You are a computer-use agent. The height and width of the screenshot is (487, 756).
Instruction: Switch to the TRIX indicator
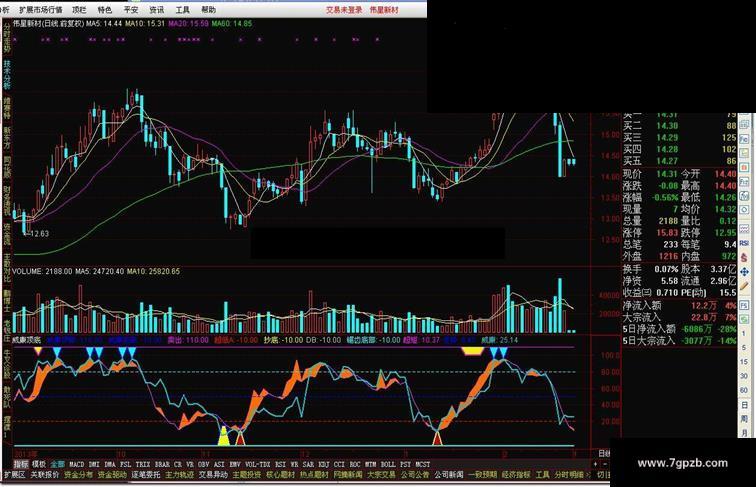143,464
